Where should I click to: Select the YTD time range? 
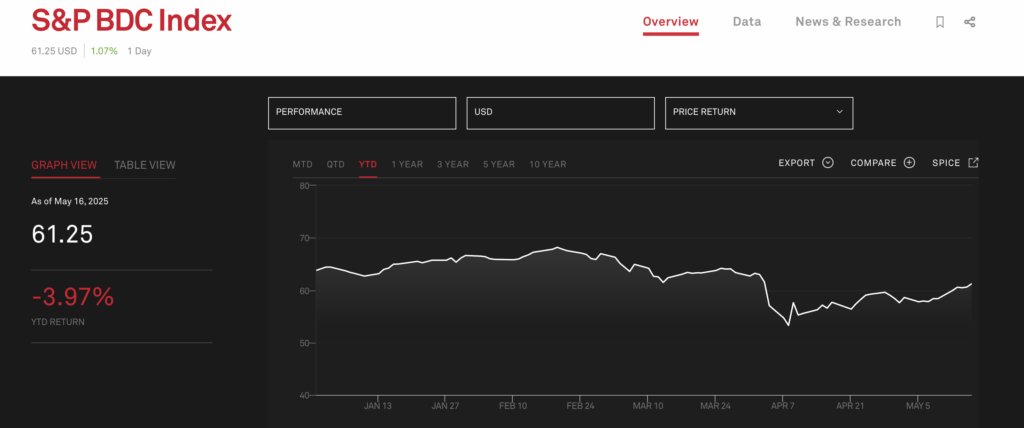[368, 164]
